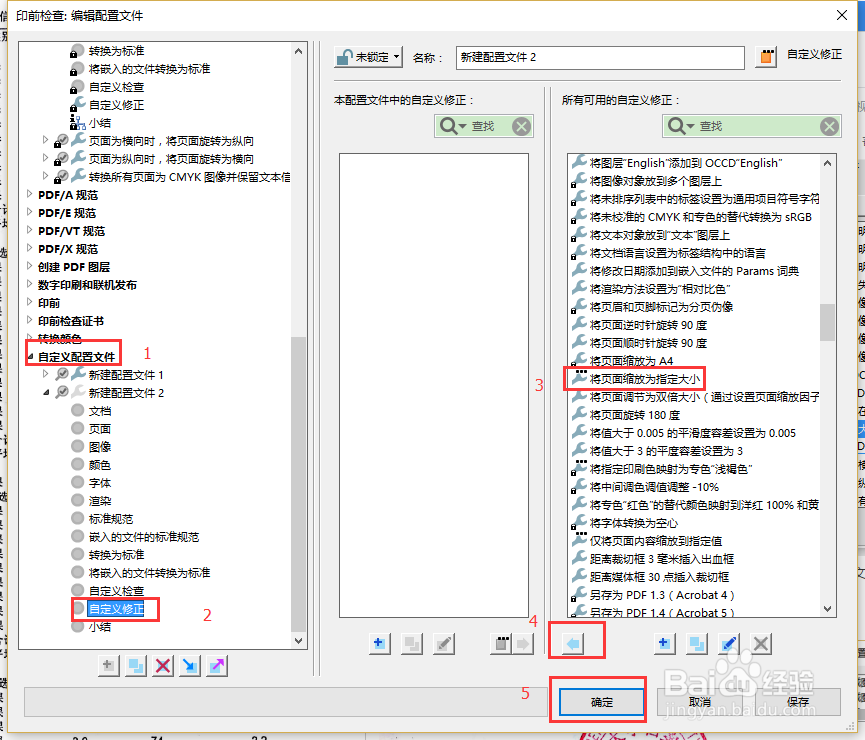Clear the right-side fixup search field

coord(829,126)
